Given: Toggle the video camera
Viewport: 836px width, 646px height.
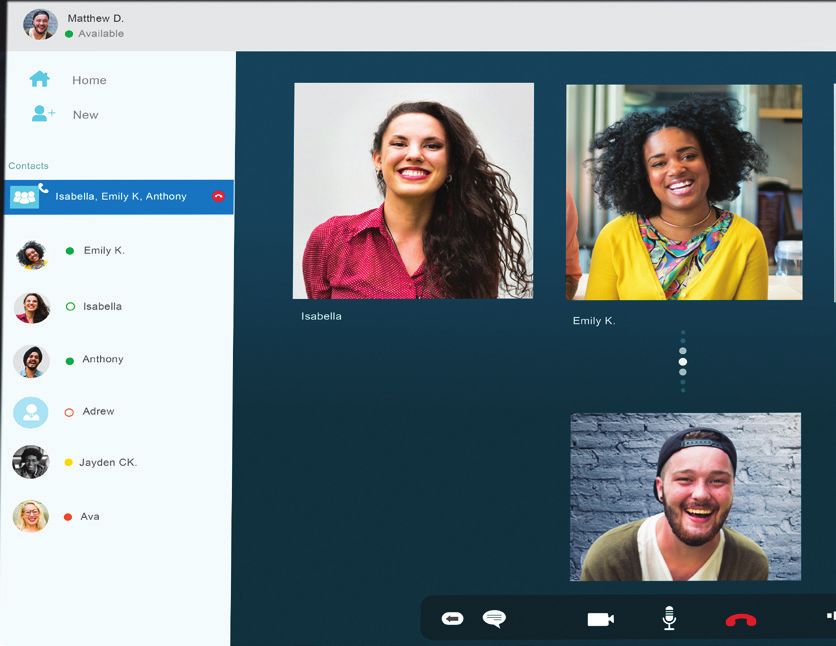Looking at the screenshot, I should pyautogui.click(x=600, y=619).
